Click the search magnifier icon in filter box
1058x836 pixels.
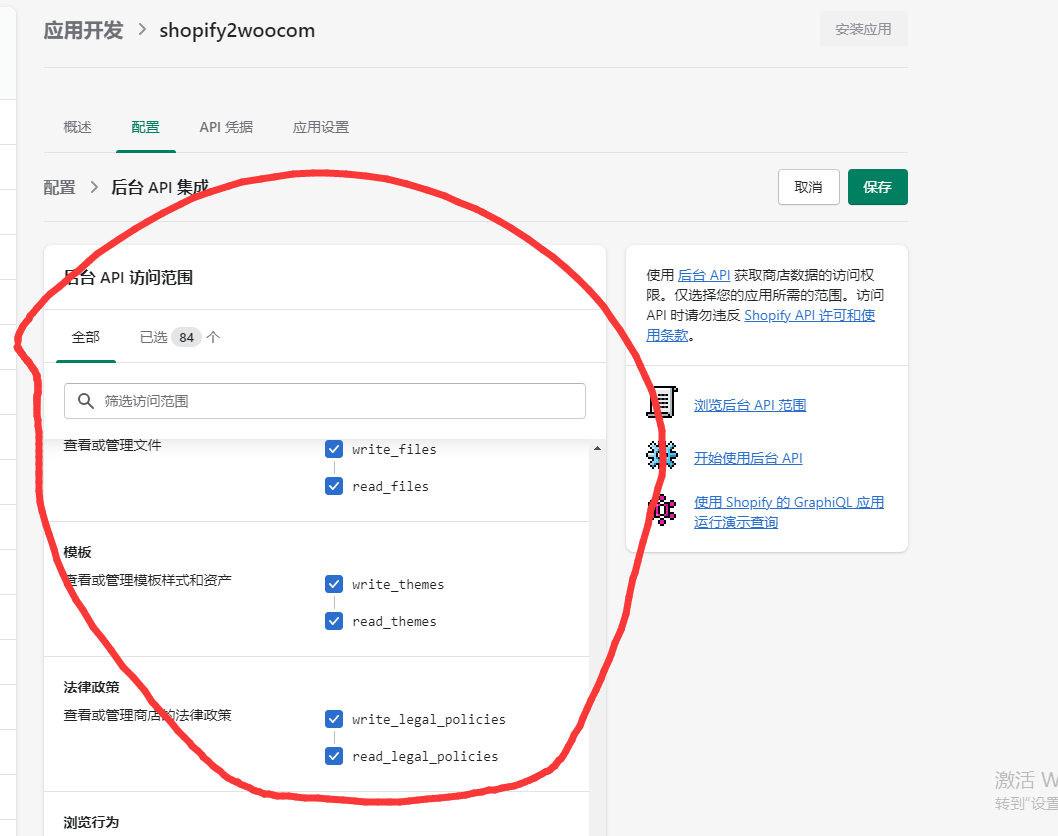[x=85, y=401]
